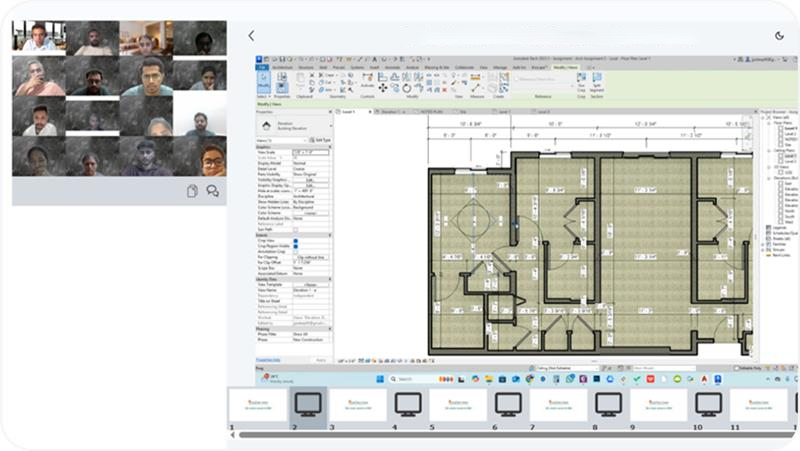
Task: Click the View Template None button
Action: click(x=311, y=285)
